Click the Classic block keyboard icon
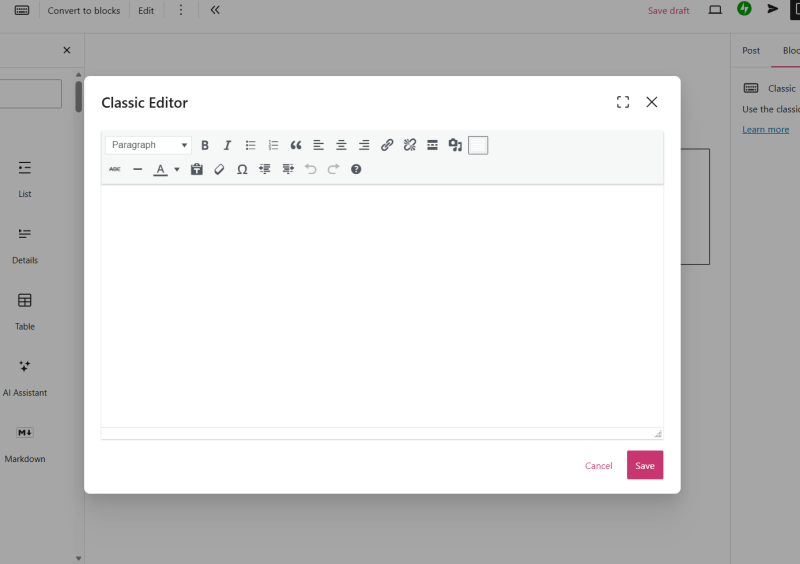800x564 pixels. point(22,10)
